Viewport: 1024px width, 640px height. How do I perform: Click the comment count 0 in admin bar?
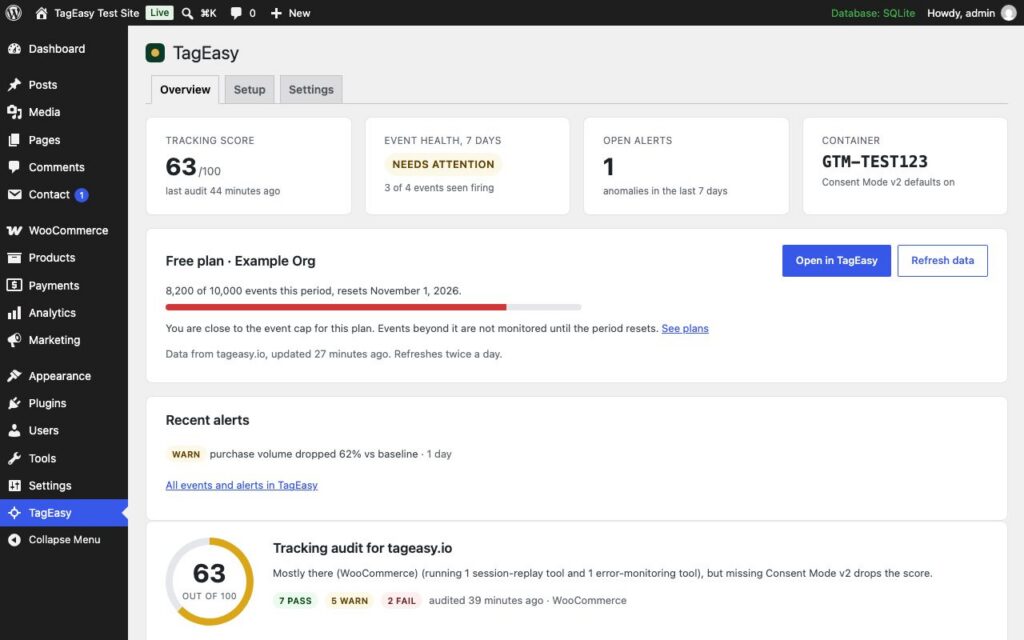pyautogui.click(x=252, y=13)
